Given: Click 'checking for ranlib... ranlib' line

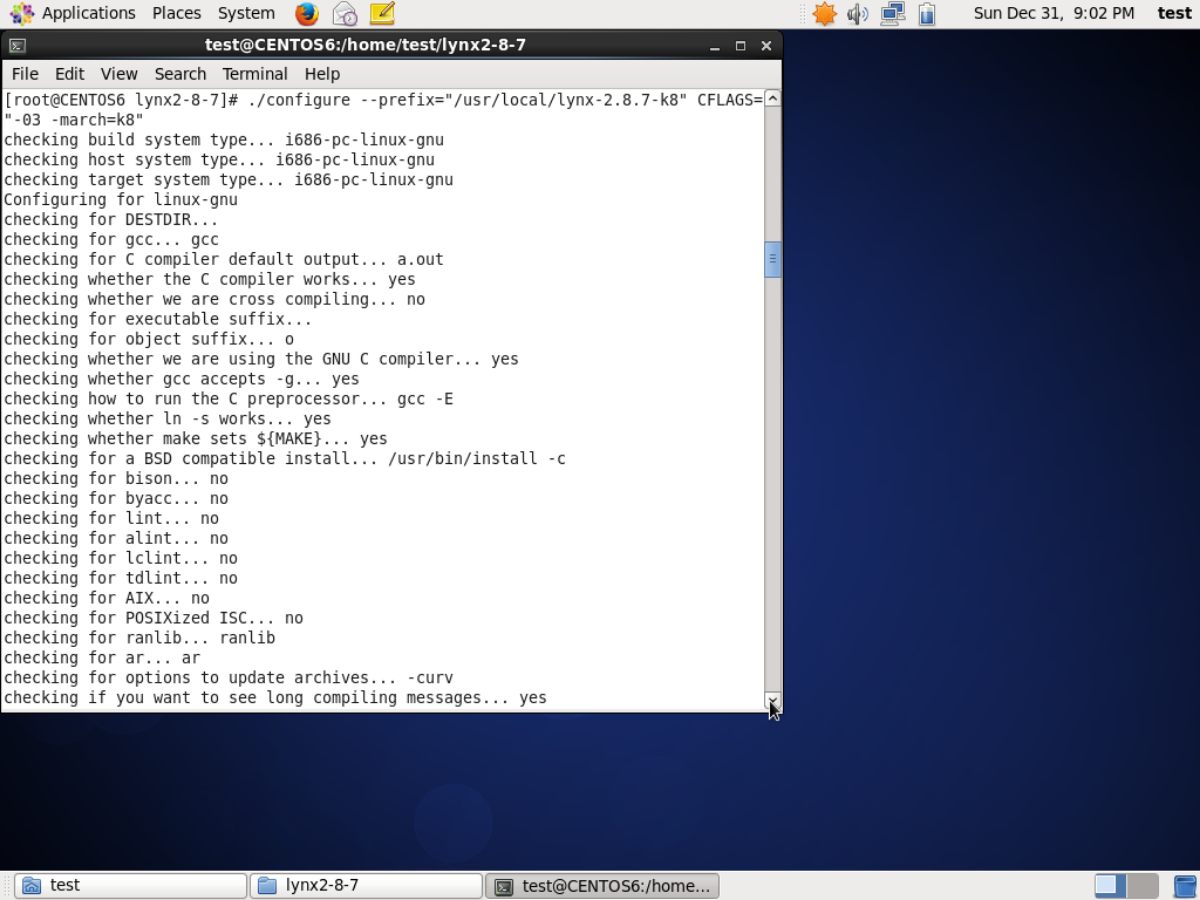Looking at the screenshot, I should click(139, 638).
